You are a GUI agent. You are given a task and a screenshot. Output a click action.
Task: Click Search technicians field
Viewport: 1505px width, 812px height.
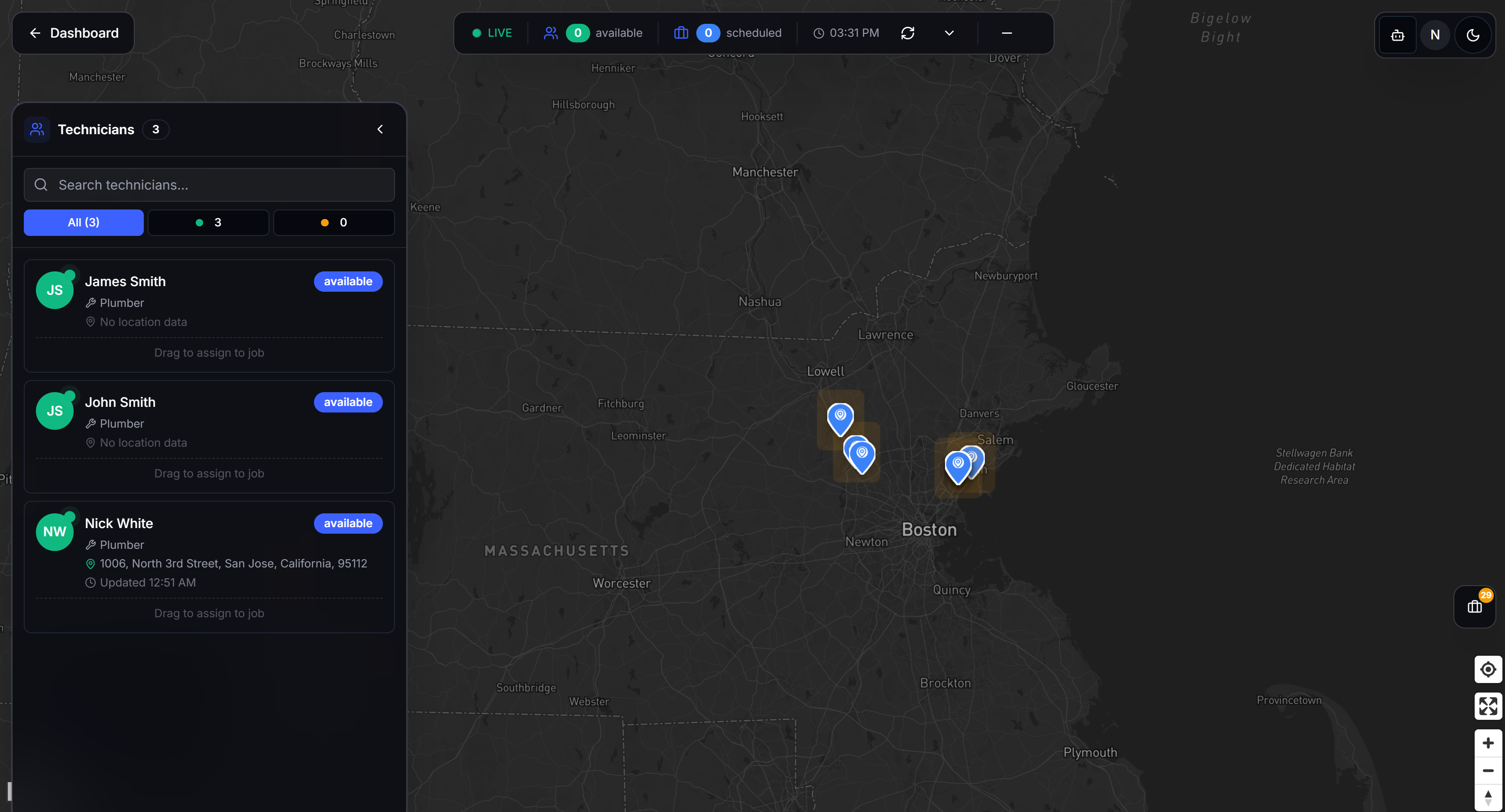tap(209, 185)
